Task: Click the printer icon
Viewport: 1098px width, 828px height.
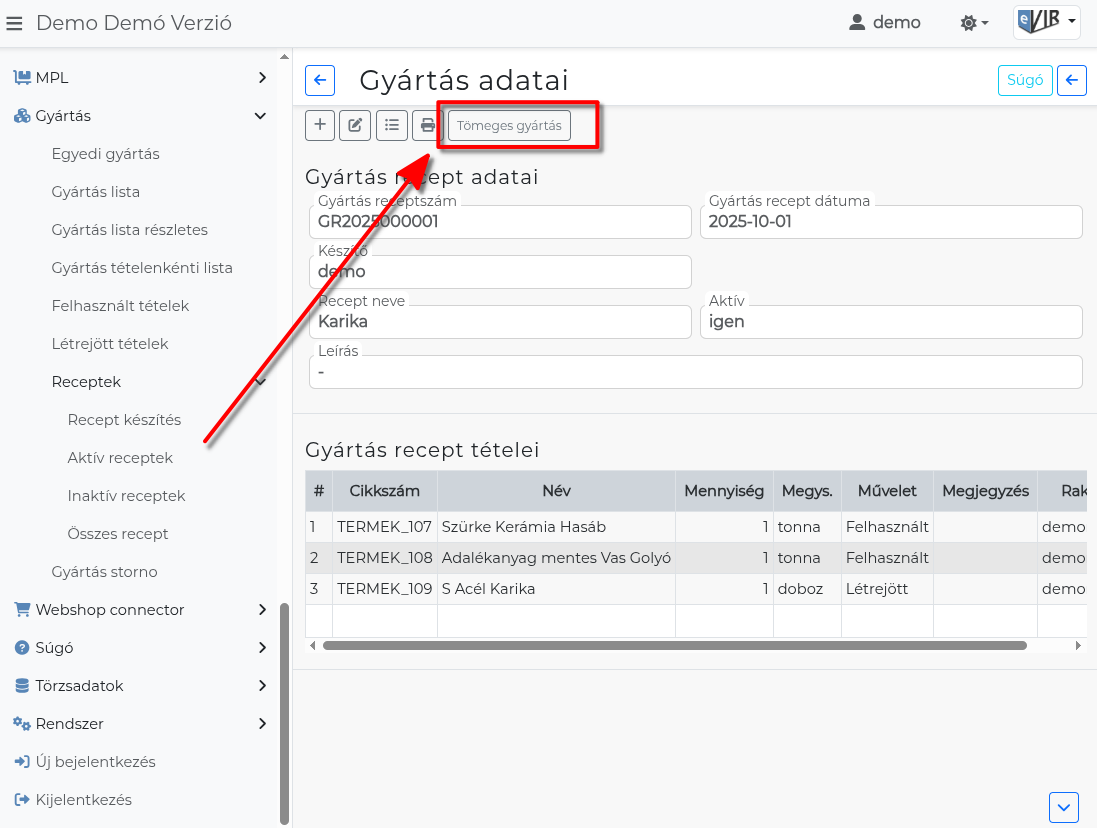Action: point(427,125)
